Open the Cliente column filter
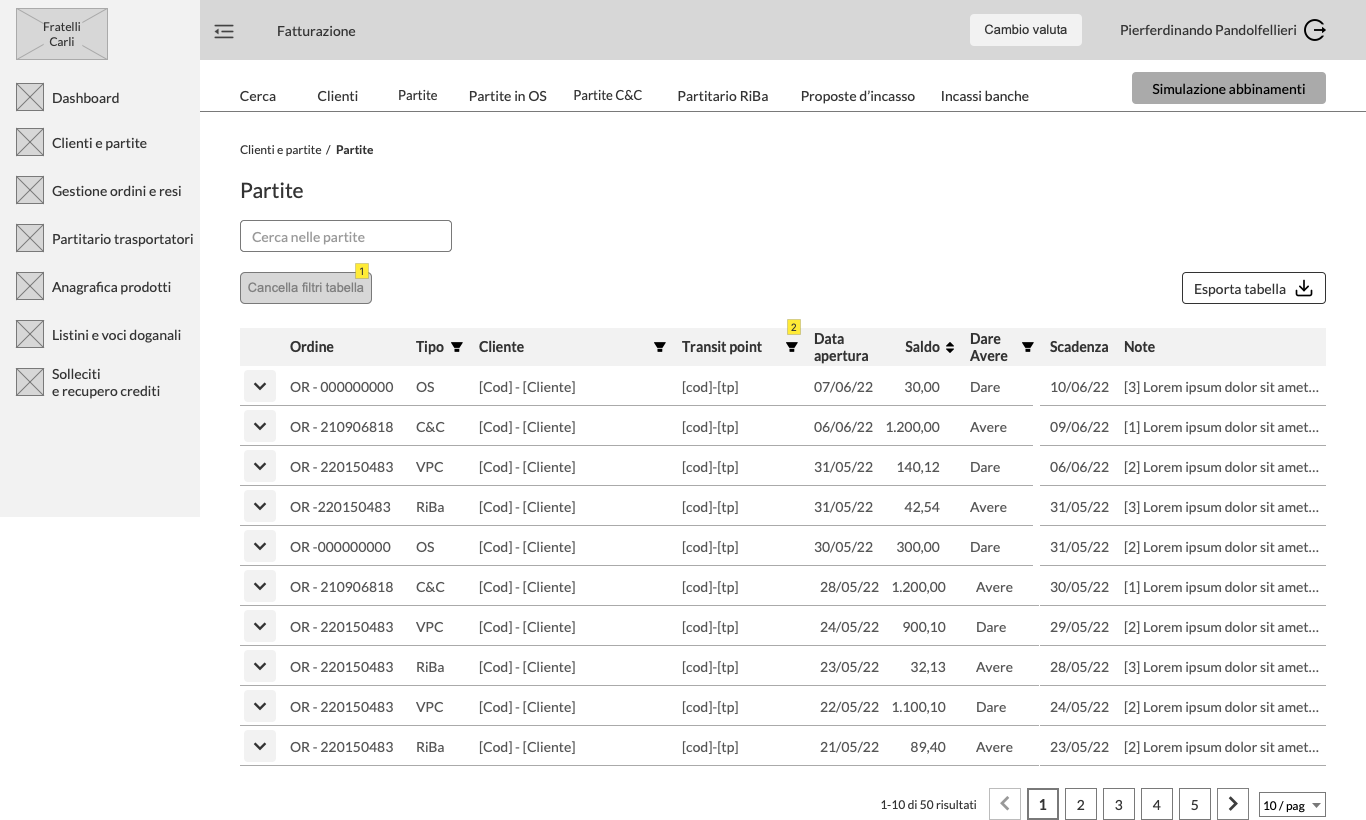 (x=660, y=347)
